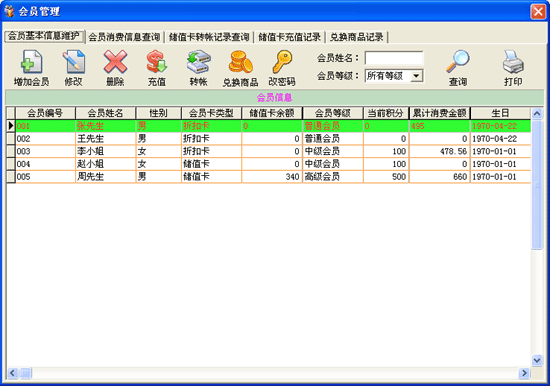Click the 会员姓名 column header
This screenshot has width=550, height=386.
[106, 113]
